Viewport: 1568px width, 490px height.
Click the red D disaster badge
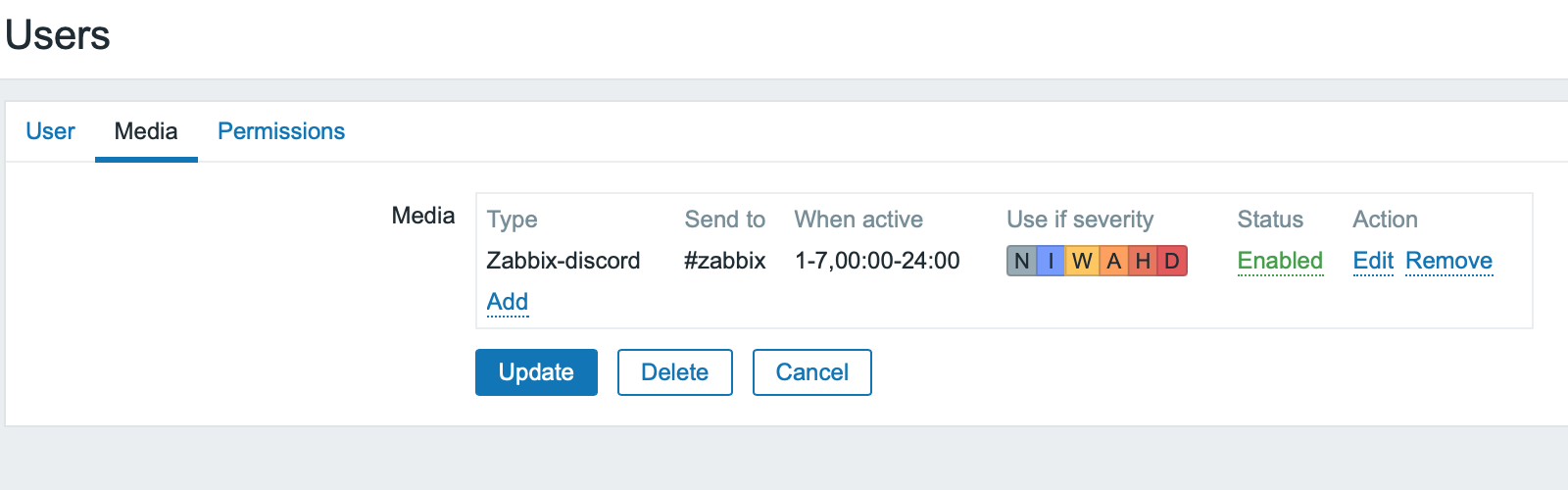[x=1172, y=261]
